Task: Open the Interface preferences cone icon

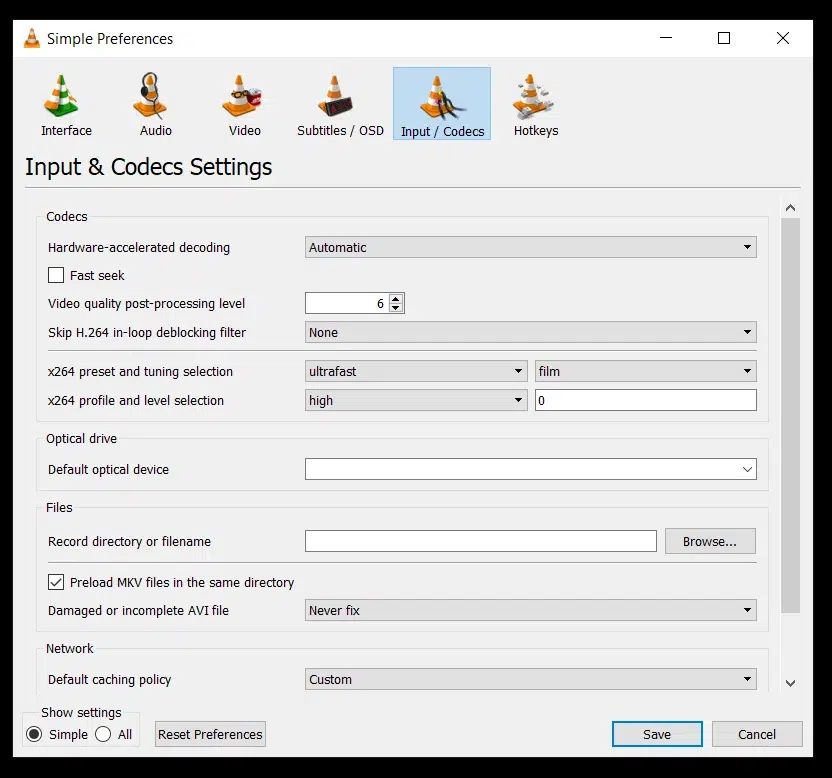Action: click(61, 96)
